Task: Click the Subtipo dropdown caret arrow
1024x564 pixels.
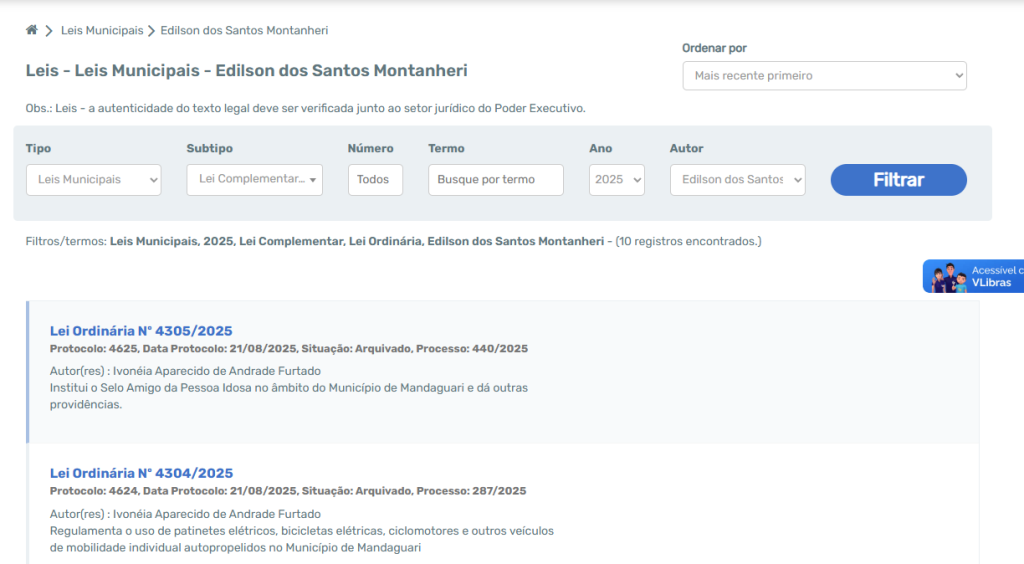Action: (x=314, y=180)
